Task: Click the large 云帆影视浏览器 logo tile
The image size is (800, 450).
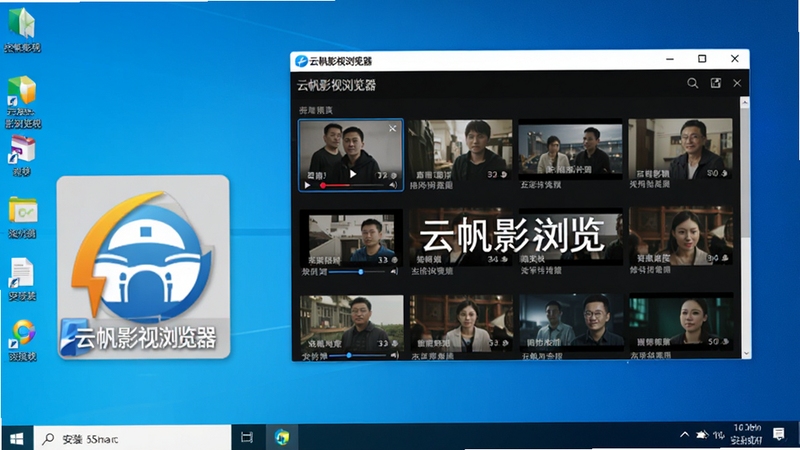Action: [143, 267]
